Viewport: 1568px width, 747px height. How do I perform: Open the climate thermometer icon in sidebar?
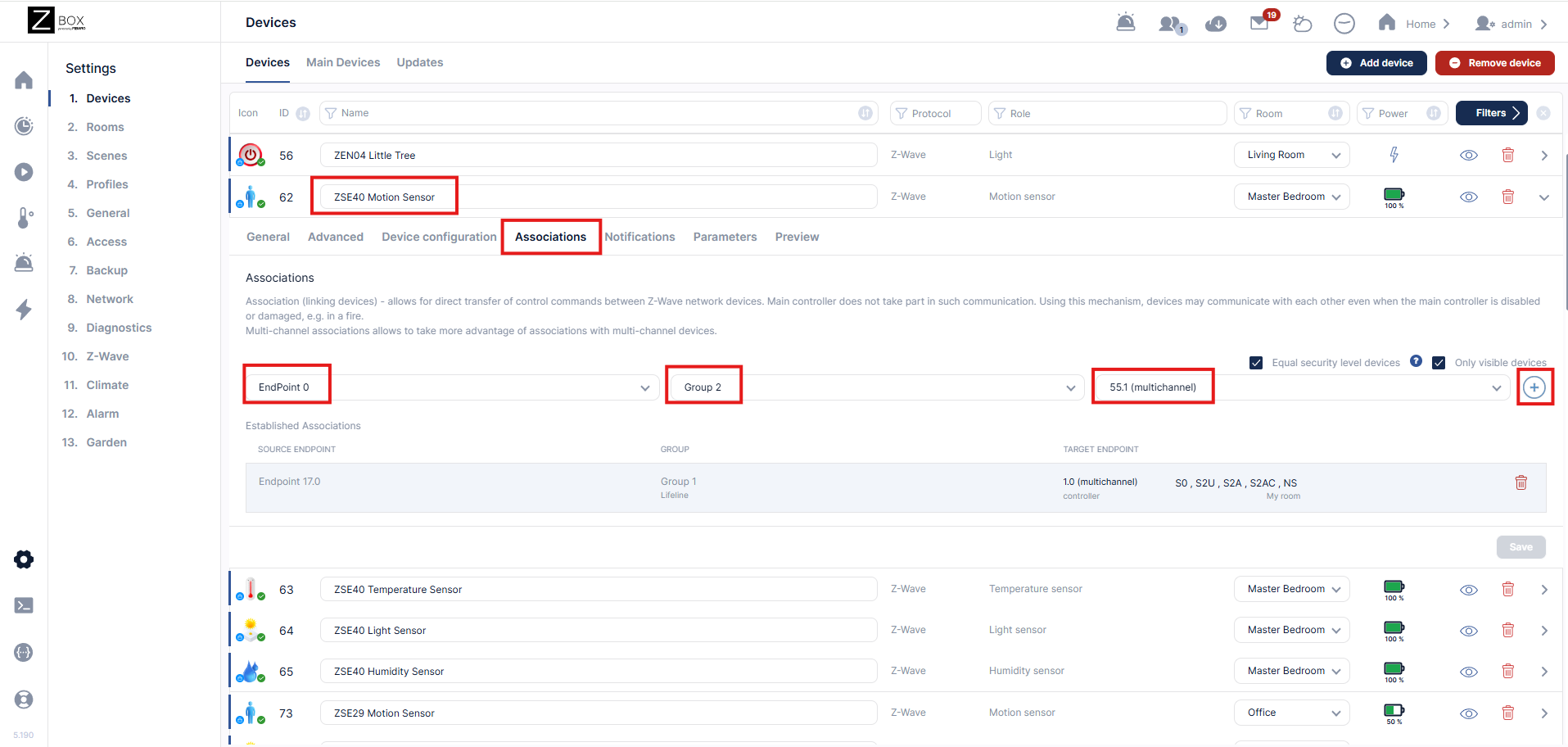(x=24, y=217)
